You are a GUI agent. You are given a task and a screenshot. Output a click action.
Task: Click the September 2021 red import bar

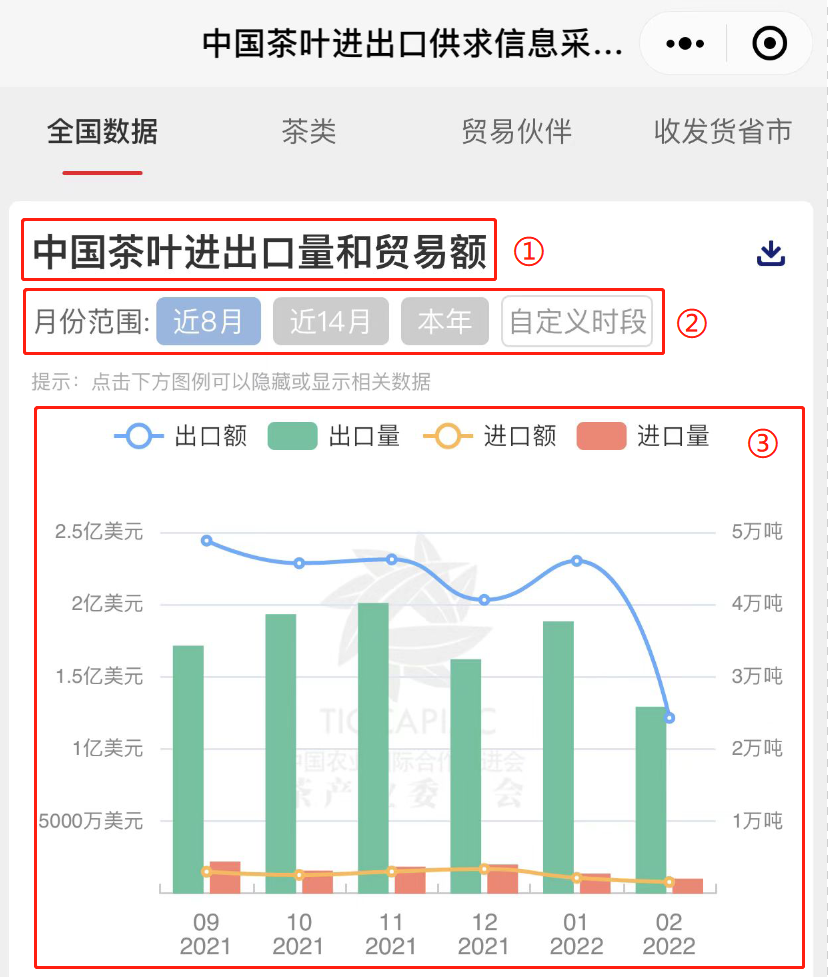pyautogui.click(x=225, y=878)
